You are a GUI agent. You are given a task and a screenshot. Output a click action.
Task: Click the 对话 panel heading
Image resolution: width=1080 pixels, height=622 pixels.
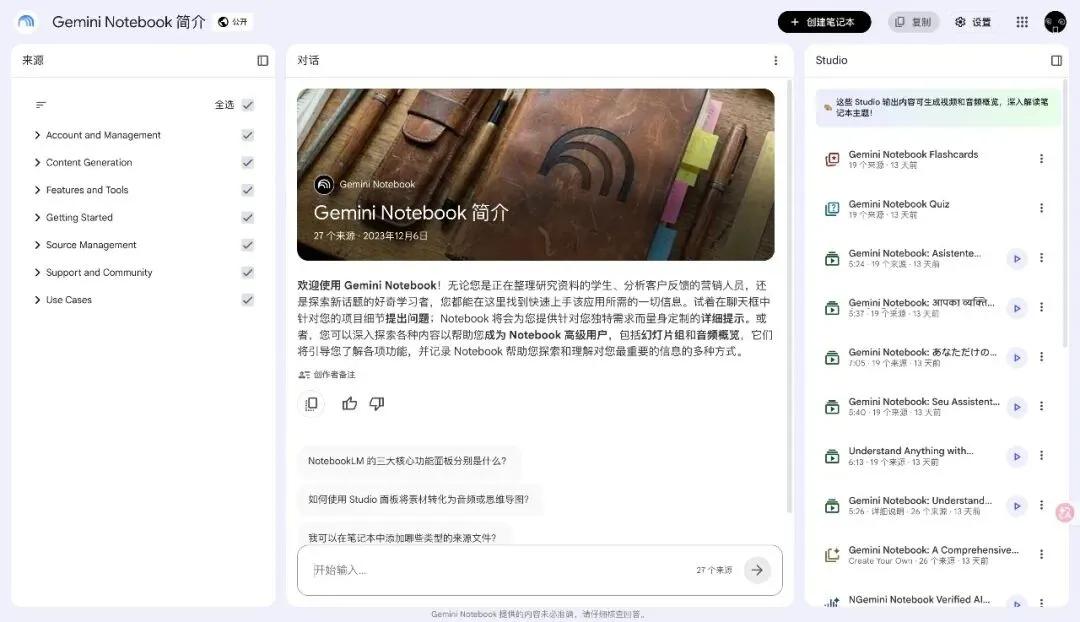308,61
